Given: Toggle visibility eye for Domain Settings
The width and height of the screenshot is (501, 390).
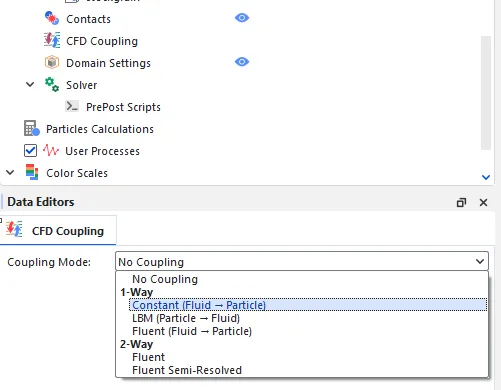Looking at the screenshot, I should click(x=242, y=62).
